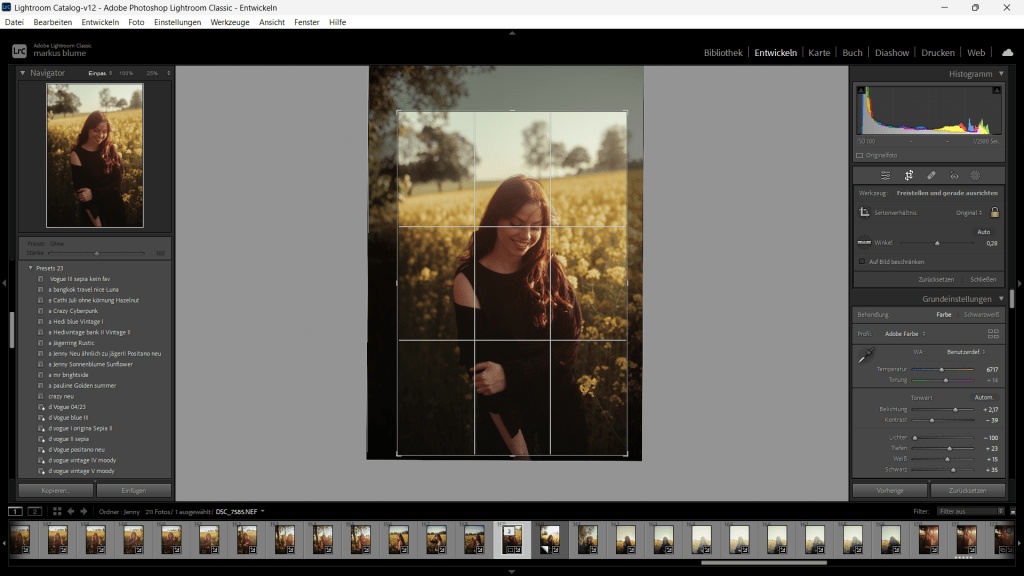Adjust the Belichtung slider handle
This screenshot has width=1024, height=576.
pyautogui.click(x=955, y=409)
